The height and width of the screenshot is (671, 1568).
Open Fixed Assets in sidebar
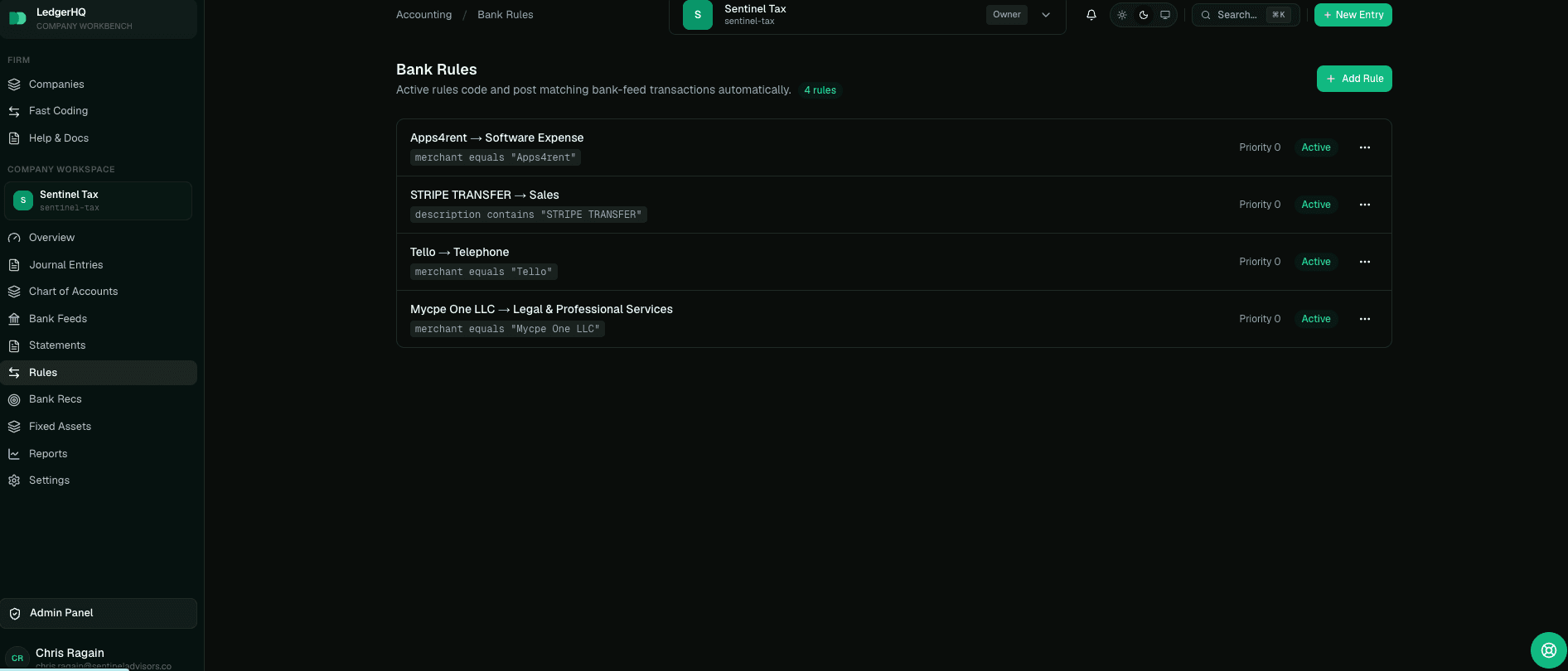pyautogui.click(x=99, y=427)
